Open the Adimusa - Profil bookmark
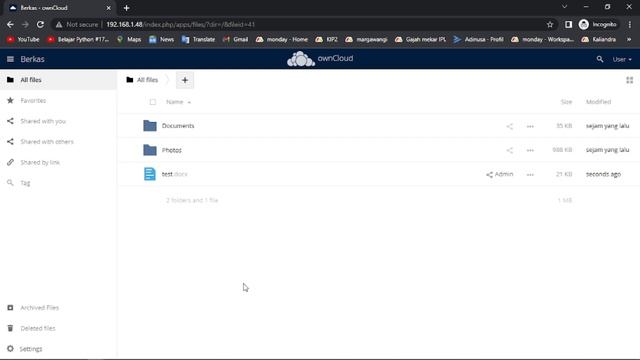 [478, 39]
